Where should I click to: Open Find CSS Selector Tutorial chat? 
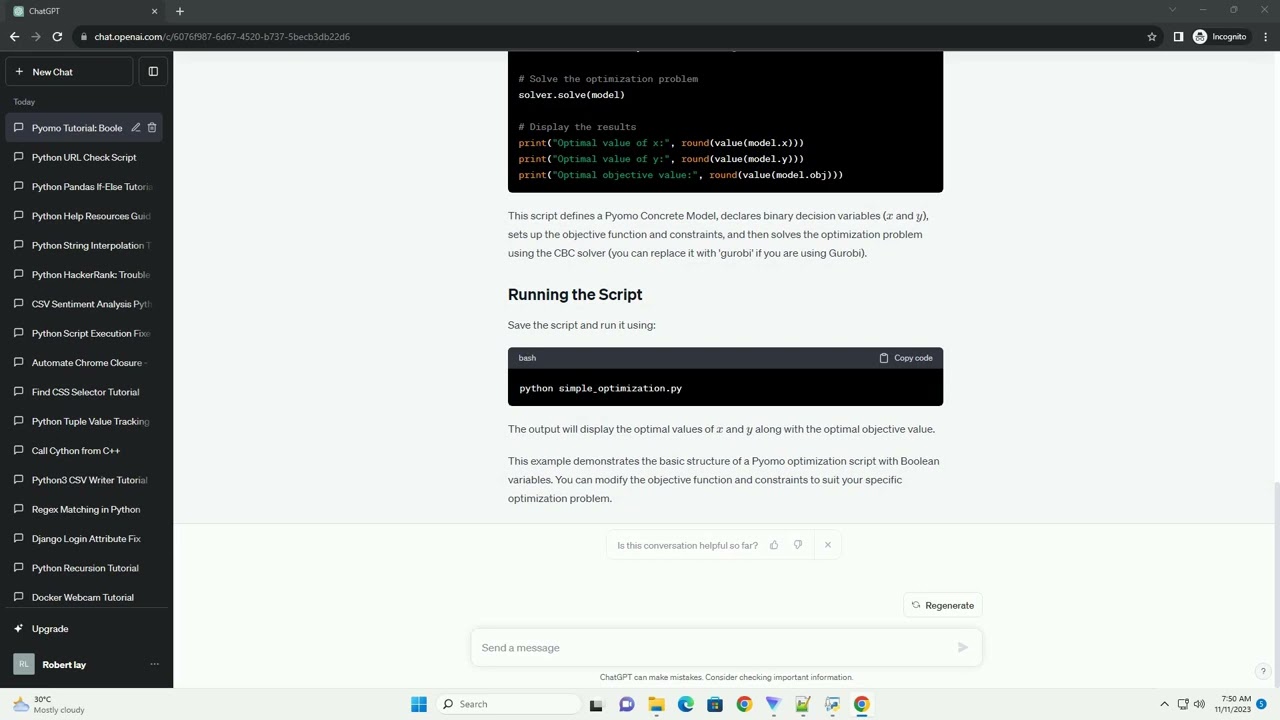86,392
